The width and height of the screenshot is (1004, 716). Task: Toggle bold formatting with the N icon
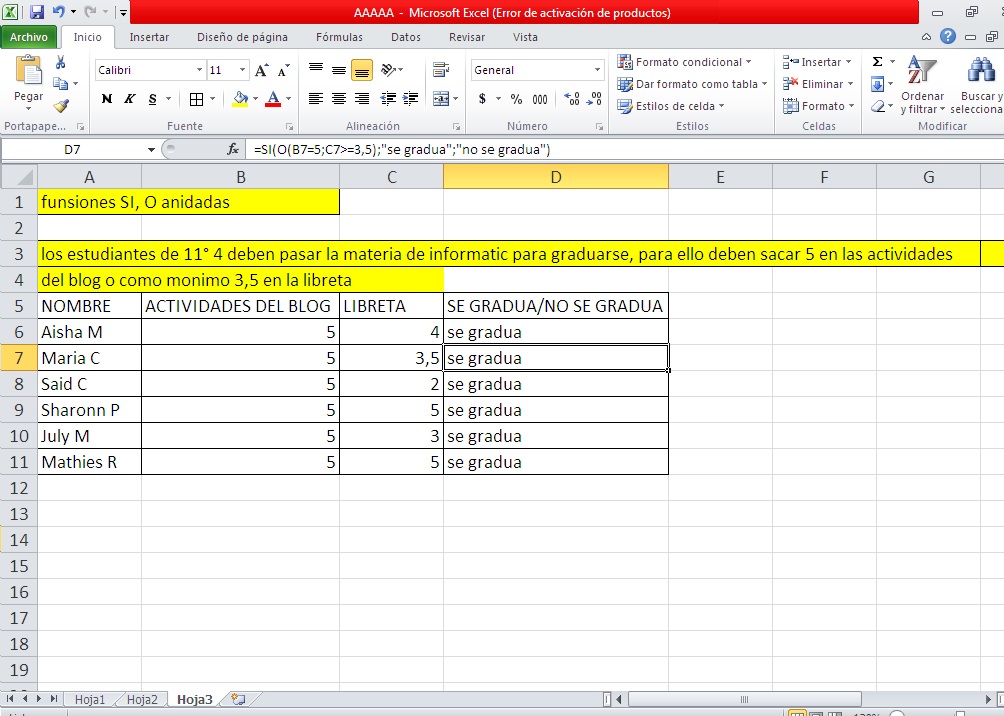pos(106,99)
